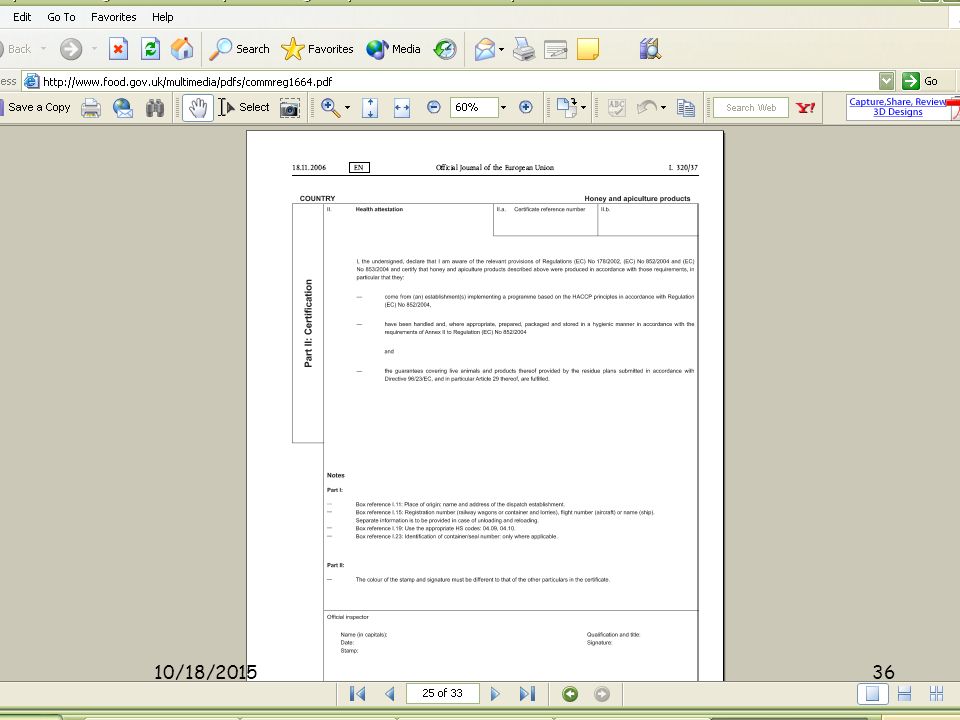Click the browser Print icon
960x720 pixels.
(x=523, y=49)
